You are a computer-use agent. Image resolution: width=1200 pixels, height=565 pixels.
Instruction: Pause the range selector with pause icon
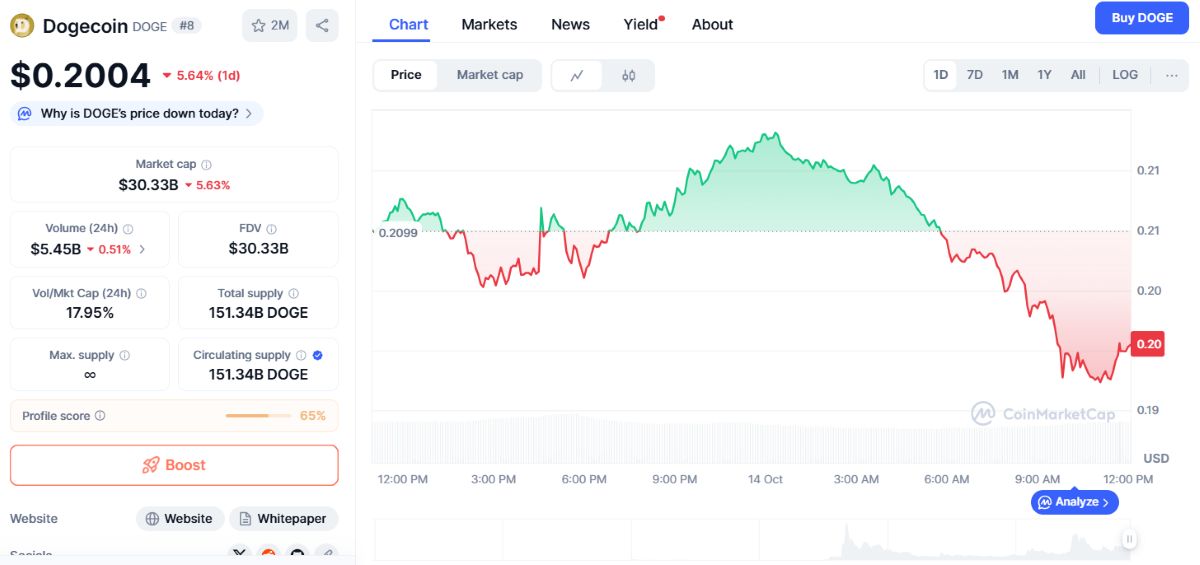click(x=1129, y=539)
